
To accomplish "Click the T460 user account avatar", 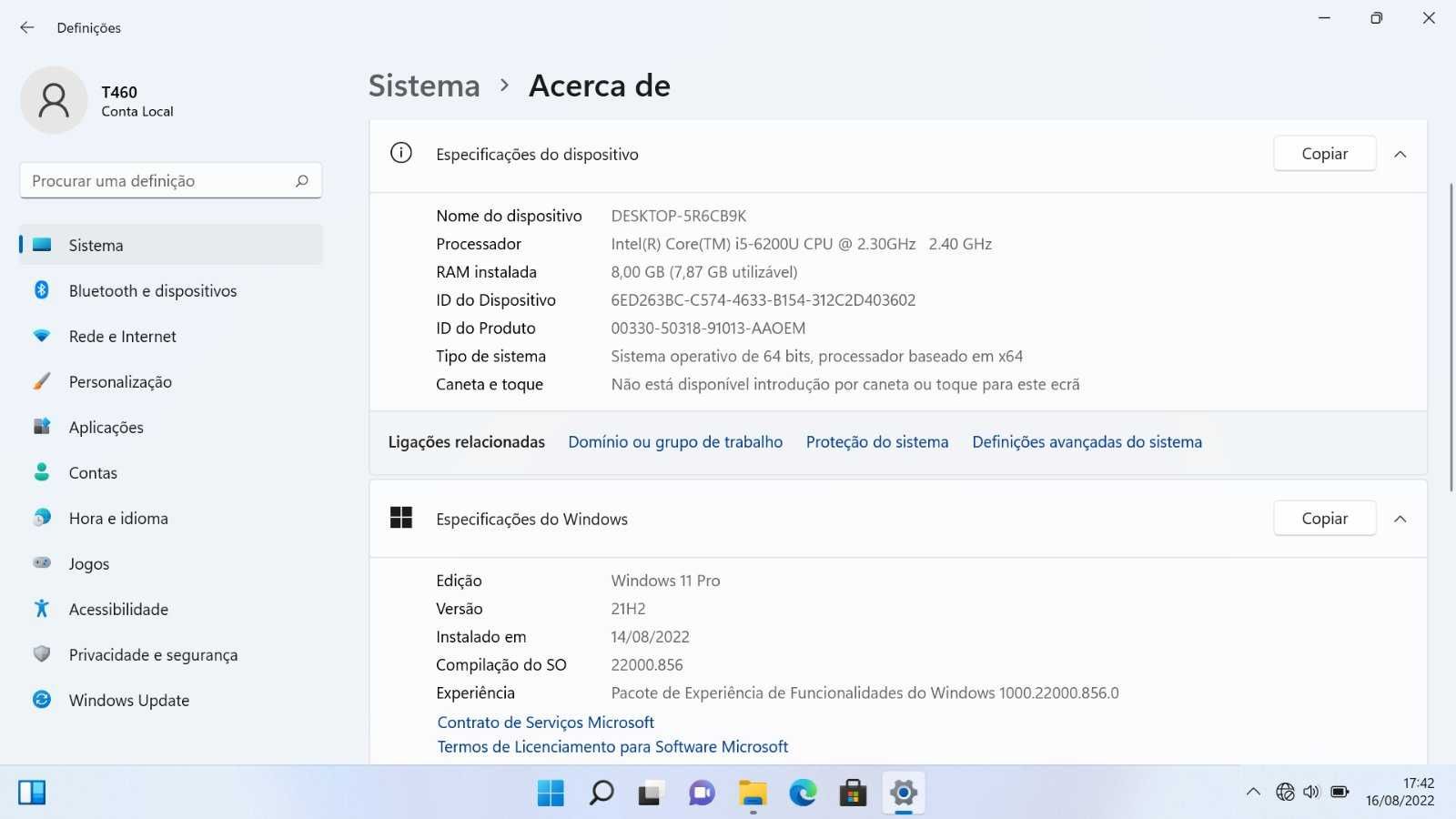I will (x=54, y=100).
